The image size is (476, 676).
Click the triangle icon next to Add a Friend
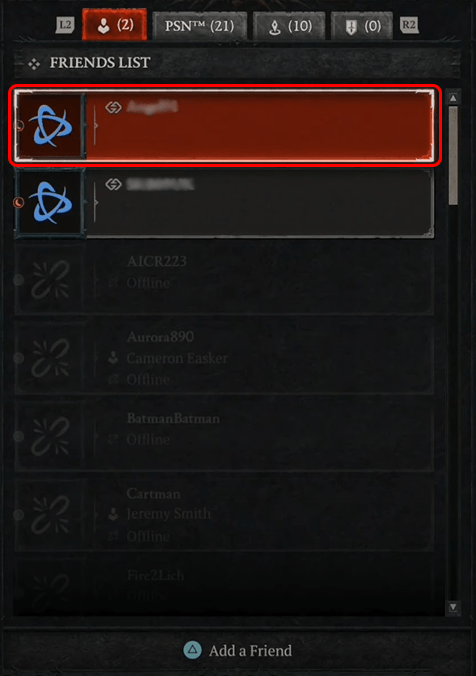coord(192,650)
